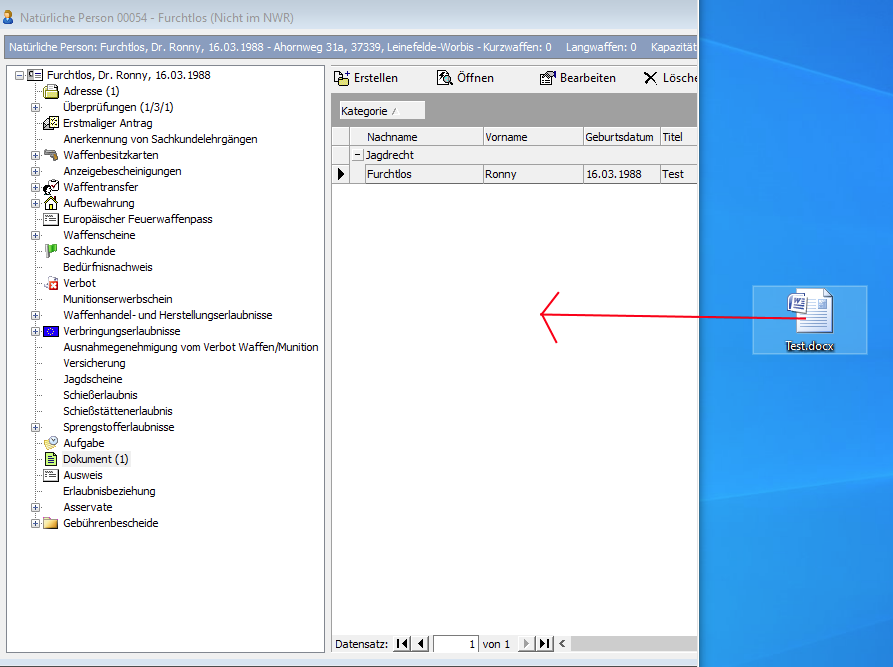Click the Datensatz record number field

click(456, 644)
